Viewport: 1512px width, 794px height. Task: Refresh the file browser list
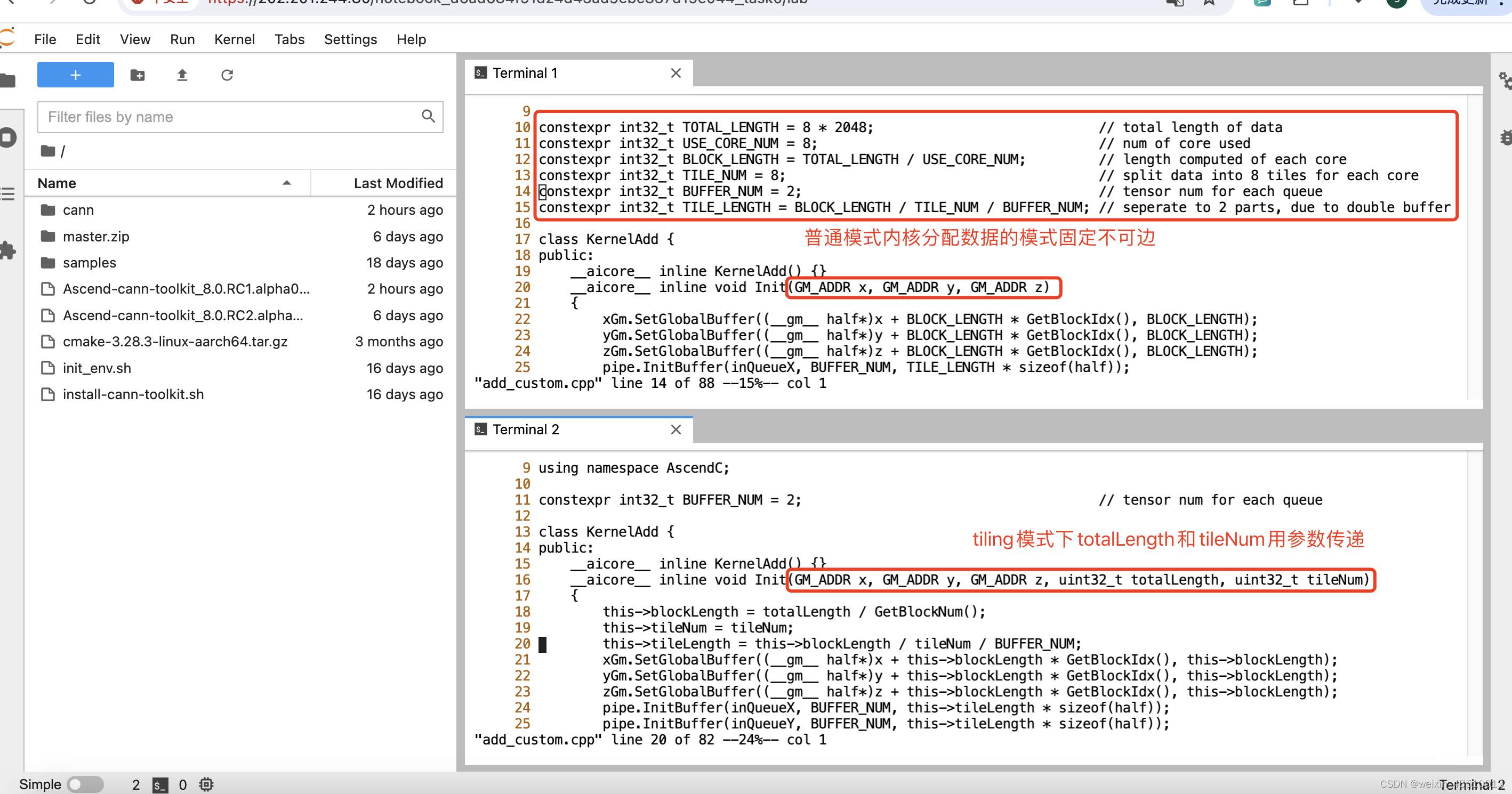[227, 75]
